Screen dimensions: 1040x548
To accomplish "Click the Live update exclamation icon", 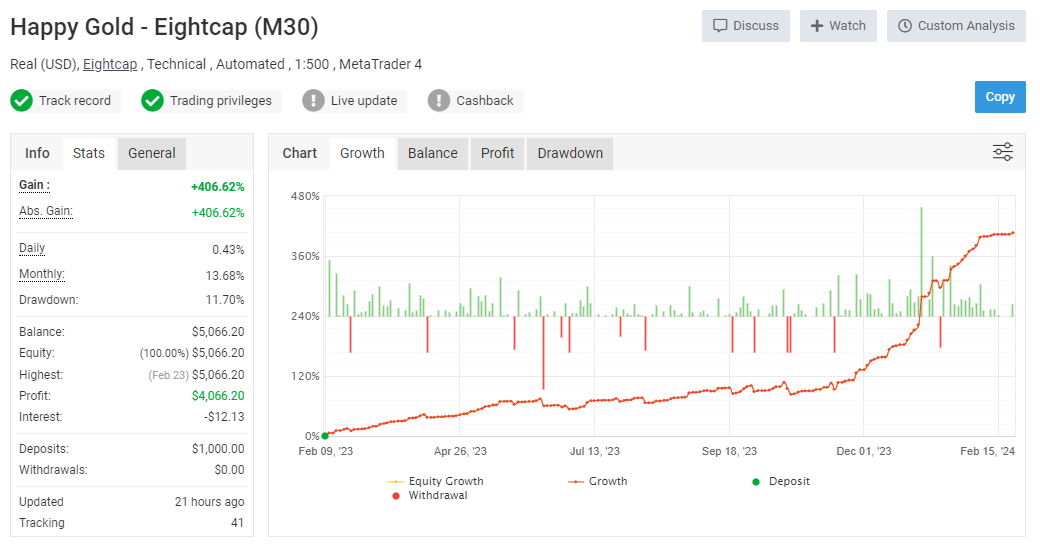I will [313, 100].
